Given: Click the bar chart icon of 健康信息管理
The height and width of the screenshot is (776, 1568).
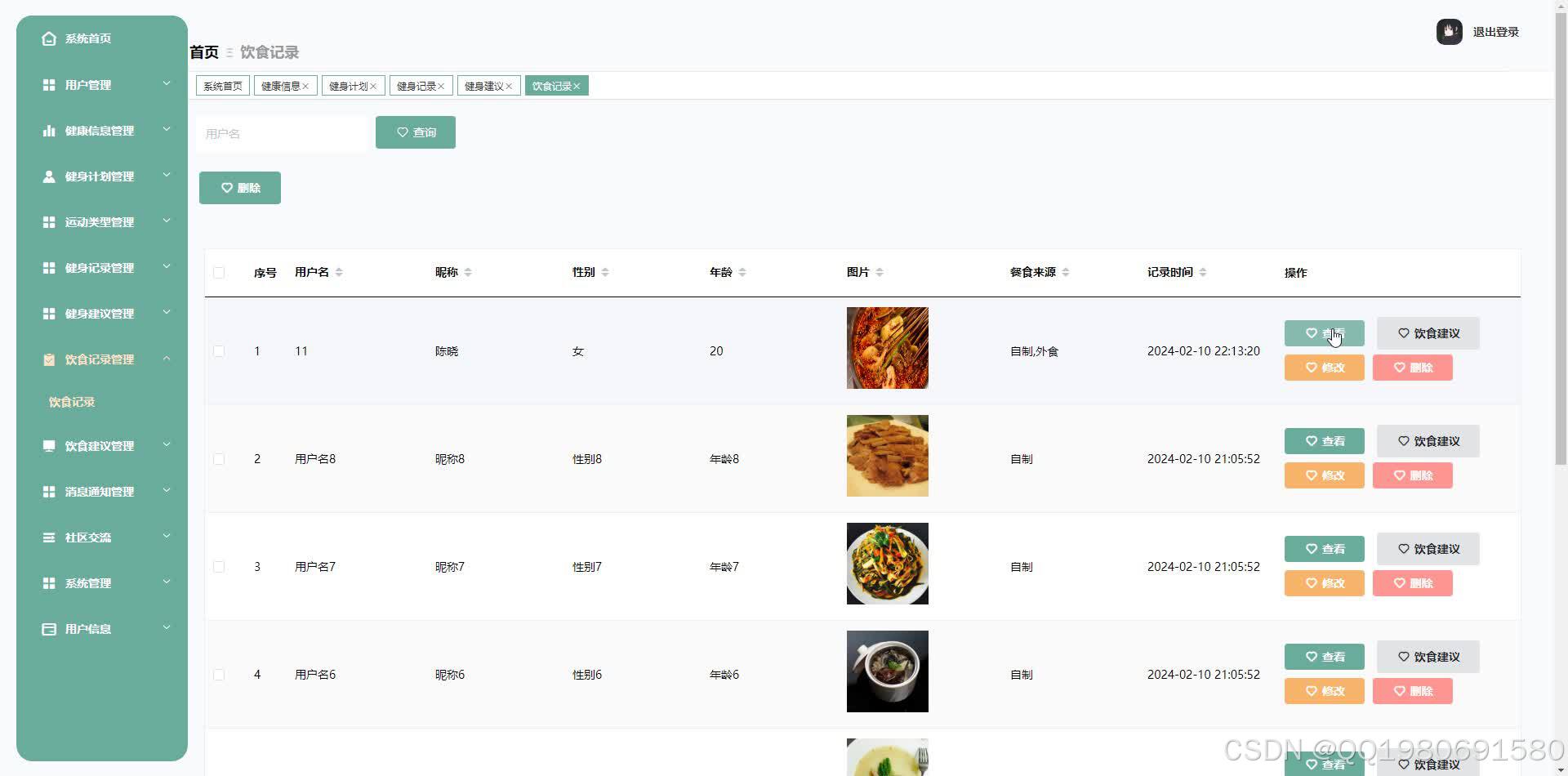Looking at the screenshot, I should click(x=49, y=131).
